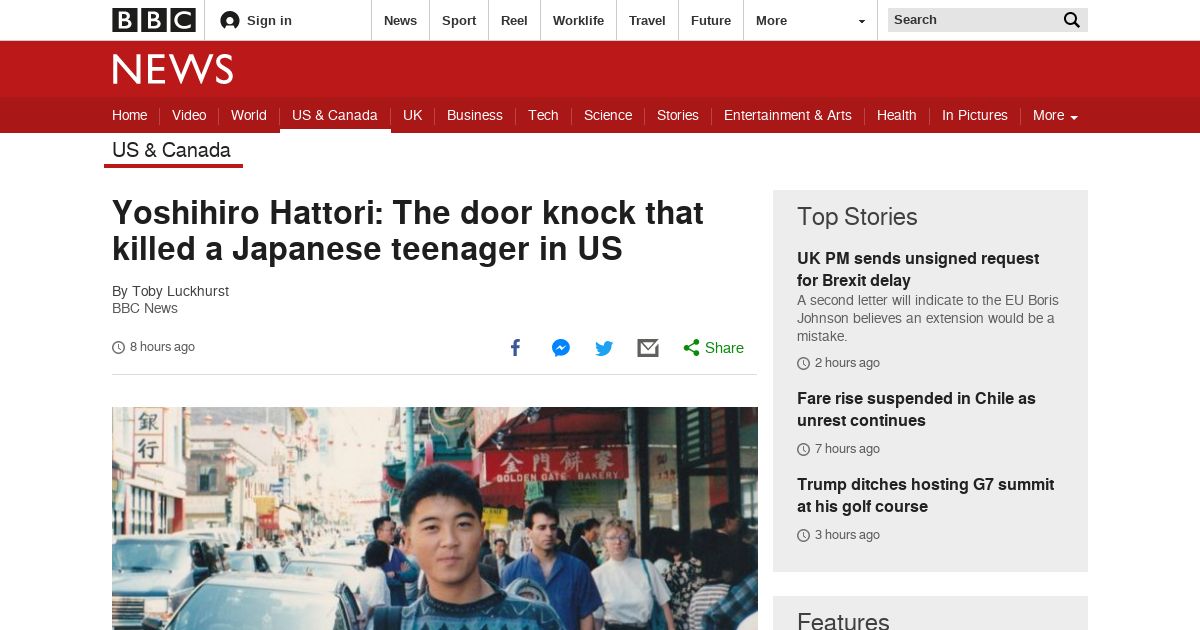The height and width of the screenshot is (630, 1200).
Task: Click the search magnifier icon
Action: 1072,20
